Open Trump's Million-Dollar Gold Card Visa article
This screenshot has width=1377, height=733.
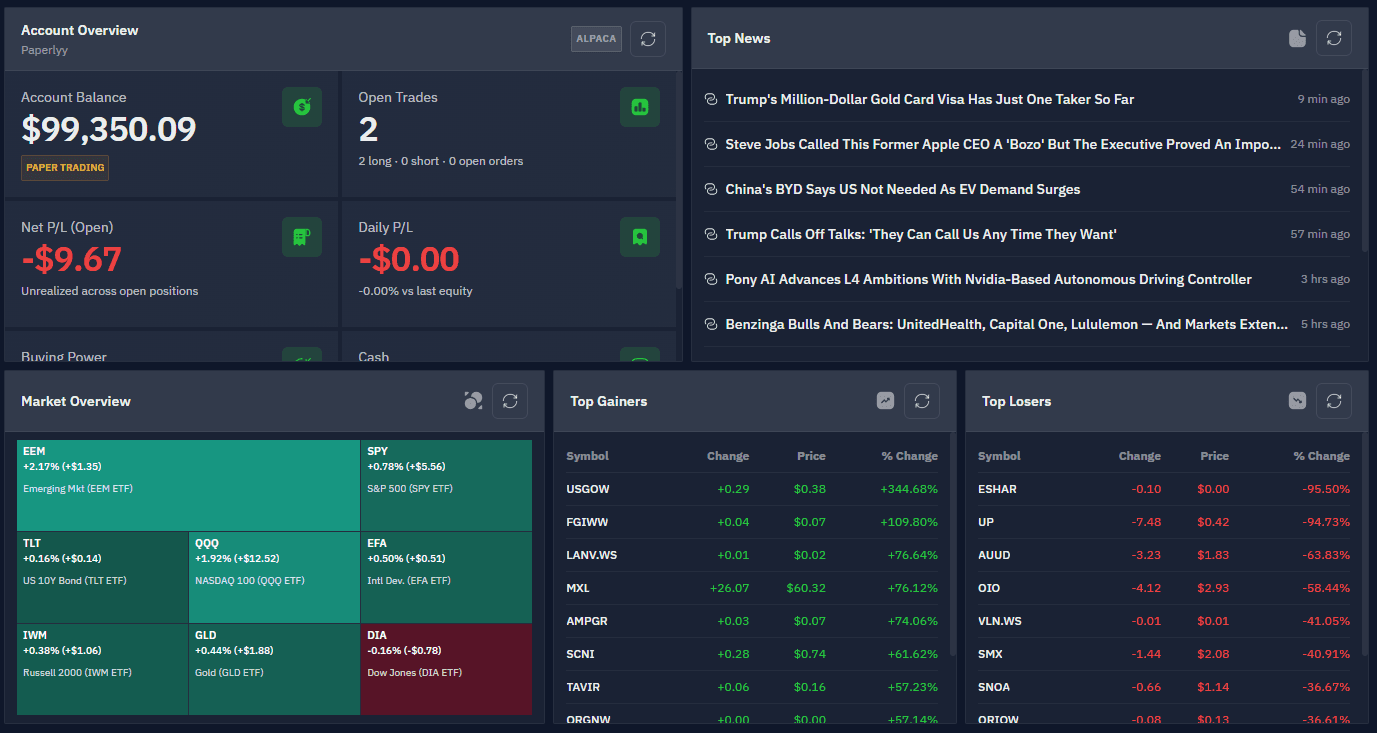[930, 99]
